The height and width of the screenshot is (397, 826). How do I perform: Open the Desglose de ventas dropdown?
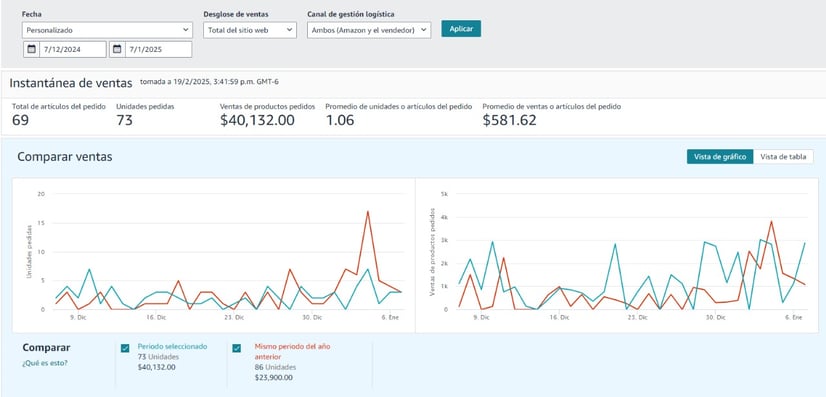point(250,30)
